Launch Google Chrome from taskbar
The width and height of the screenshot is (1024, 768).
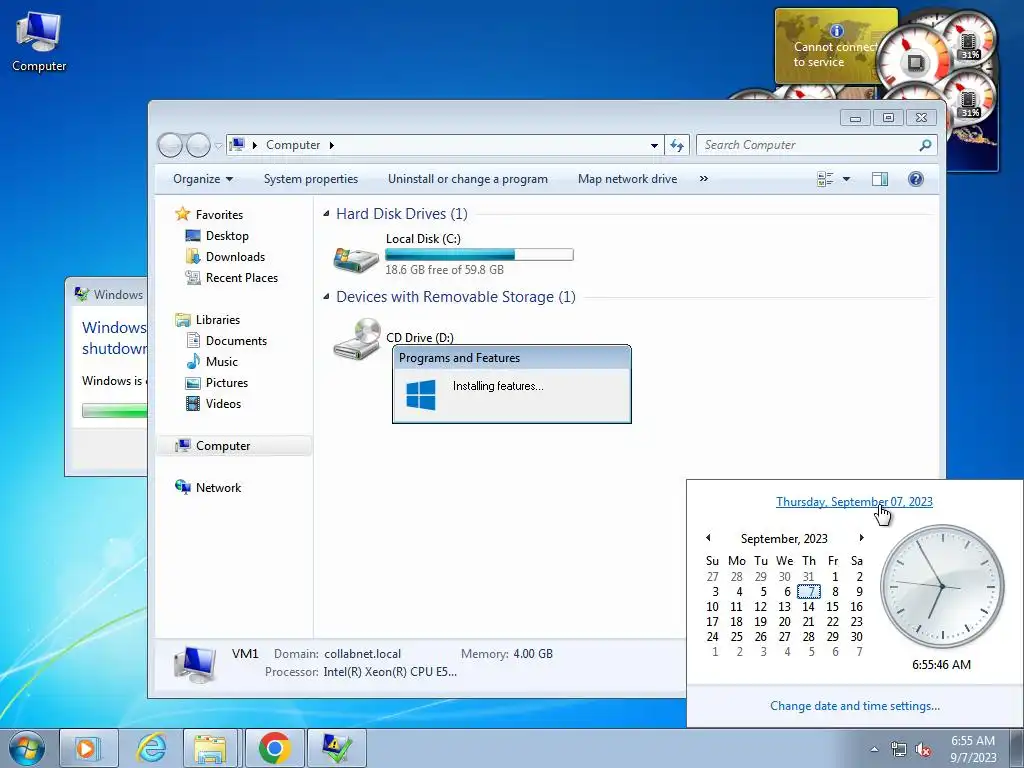pyautogui.click(x=274, y=748)
